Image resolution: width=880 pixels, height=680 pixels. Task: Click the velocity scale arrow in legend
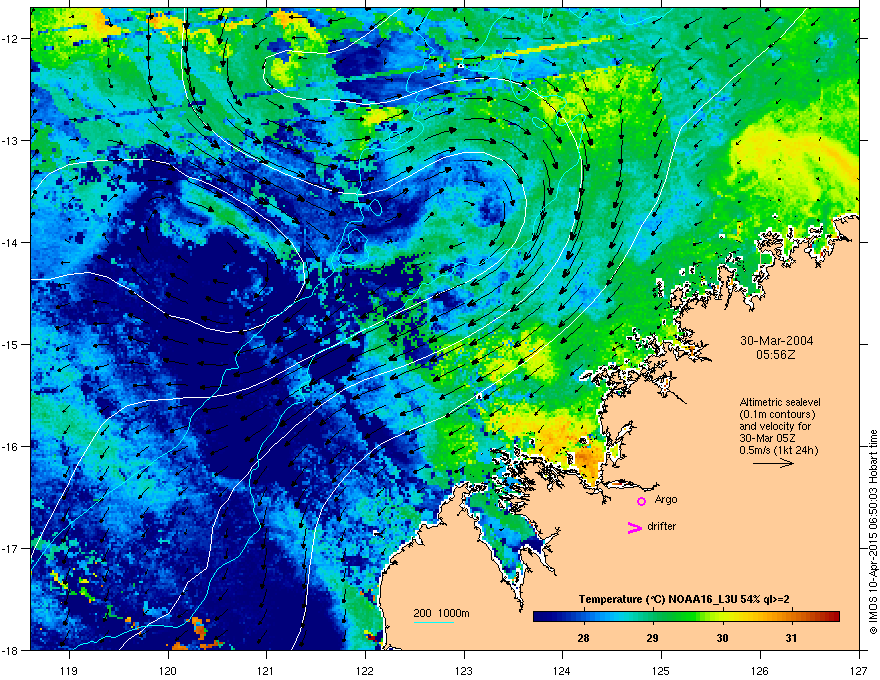pyautogui.click(x=773, y=463)
